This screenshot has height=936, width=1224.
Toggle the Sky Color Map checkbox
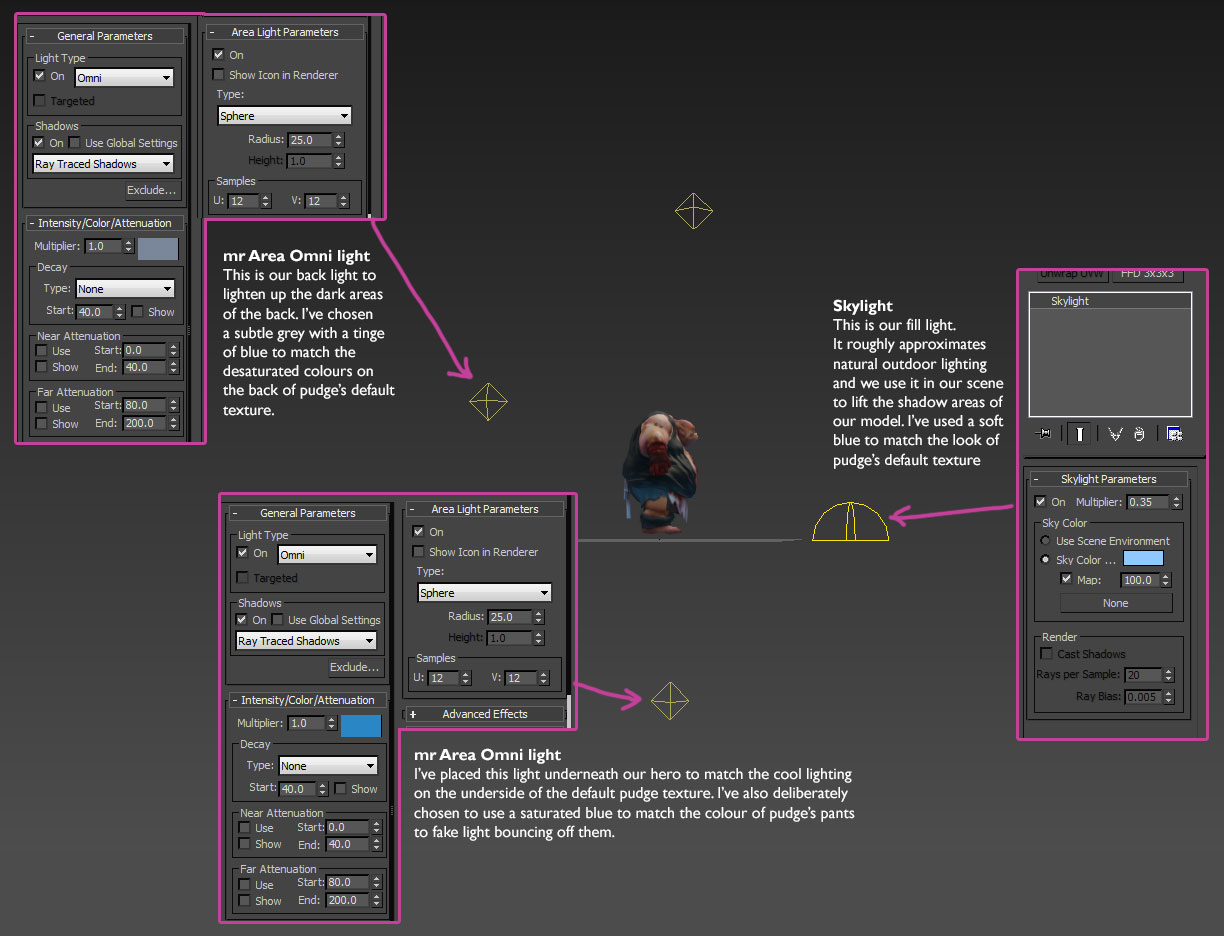point(1066,580)
